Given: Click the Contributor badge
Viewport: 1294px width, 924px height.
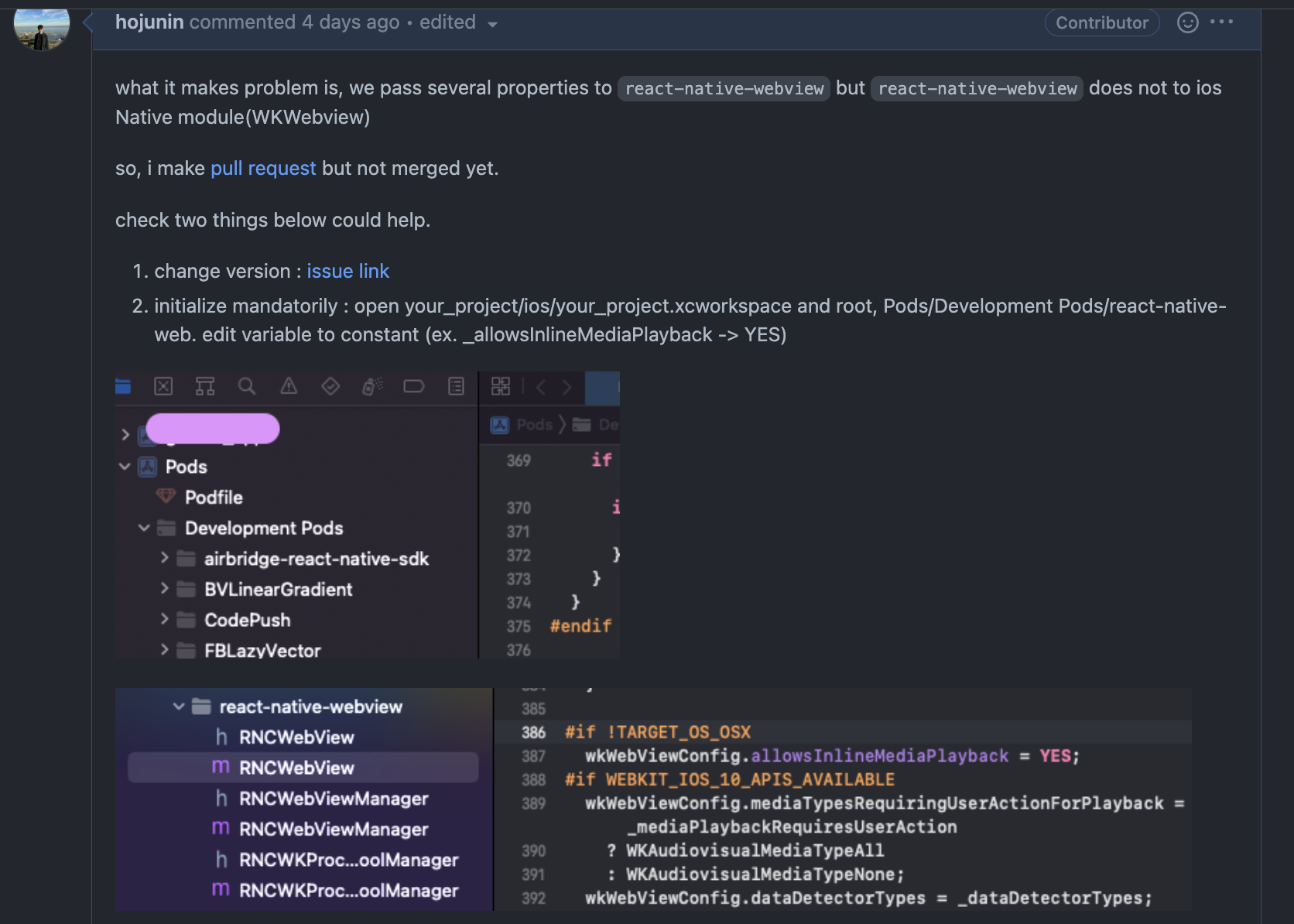Looking at the screenshot, I should 1102,23.
